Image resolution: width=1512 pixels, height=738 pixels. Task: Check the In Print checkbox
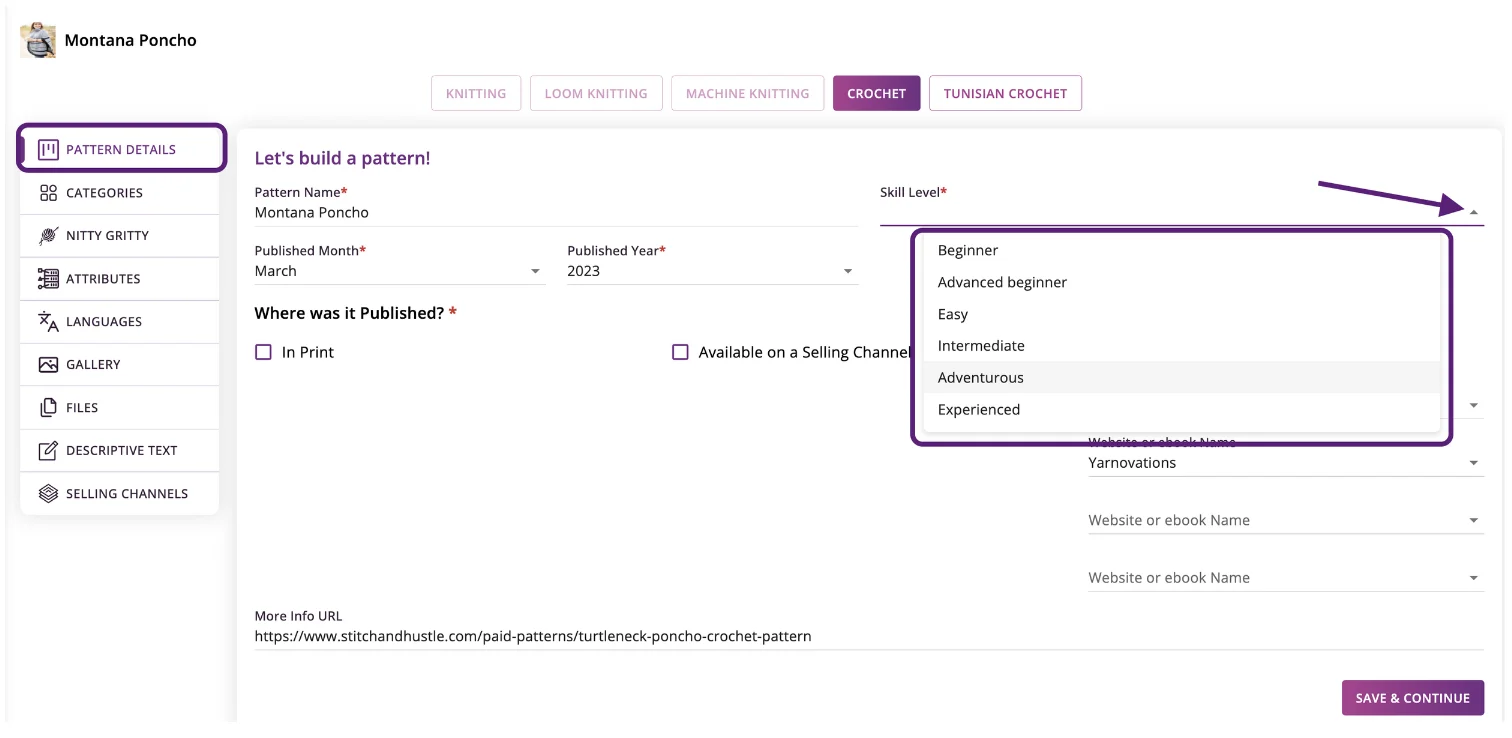point(264,352)
